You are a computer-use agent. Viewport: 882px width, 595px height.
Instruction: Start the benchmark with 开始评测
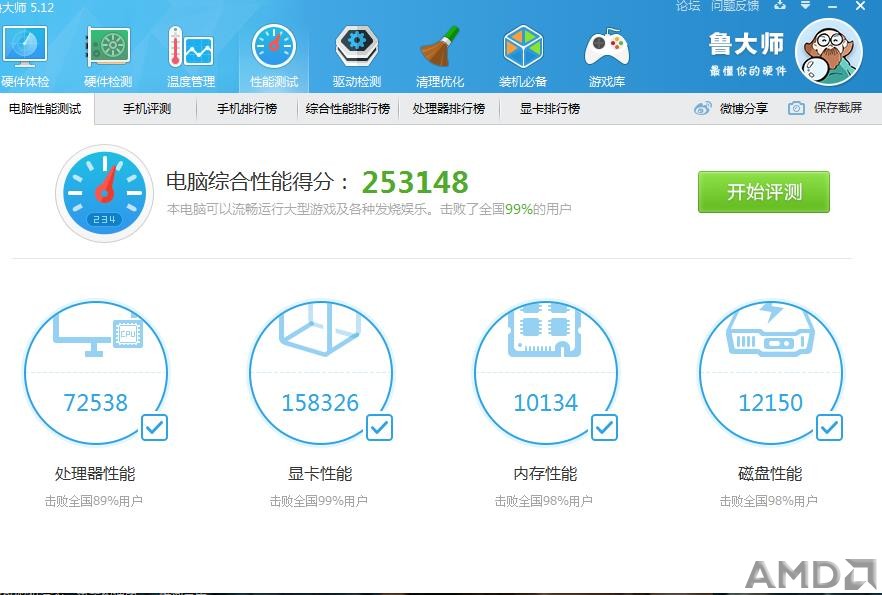pos(764,192)
